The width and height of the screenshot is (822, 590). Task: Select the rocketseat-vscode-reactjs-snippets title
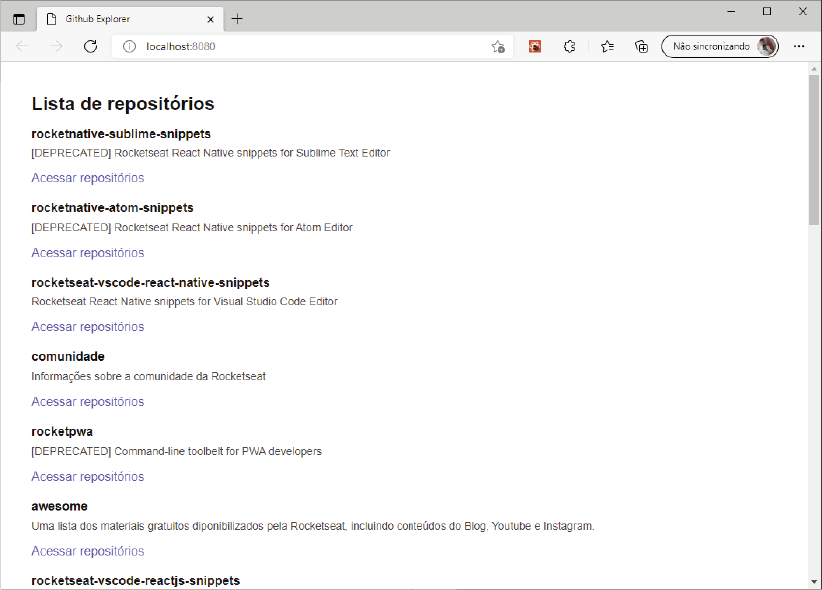click(136, 581)
